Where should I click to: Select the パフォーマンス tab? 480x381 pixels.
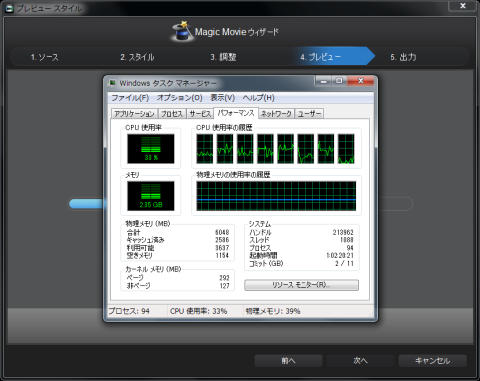(236, 113)
